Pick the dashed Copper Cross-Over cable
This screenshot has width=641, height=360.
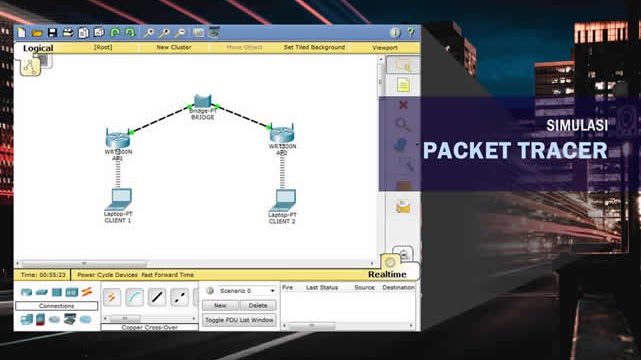tap(179, 297)
